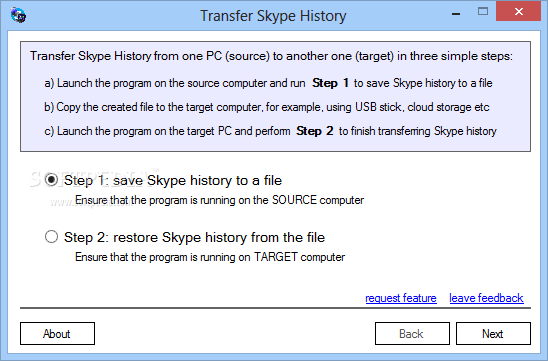This screenshot has width=548, height=361.
Task: Click the About button
Action: 57,333
